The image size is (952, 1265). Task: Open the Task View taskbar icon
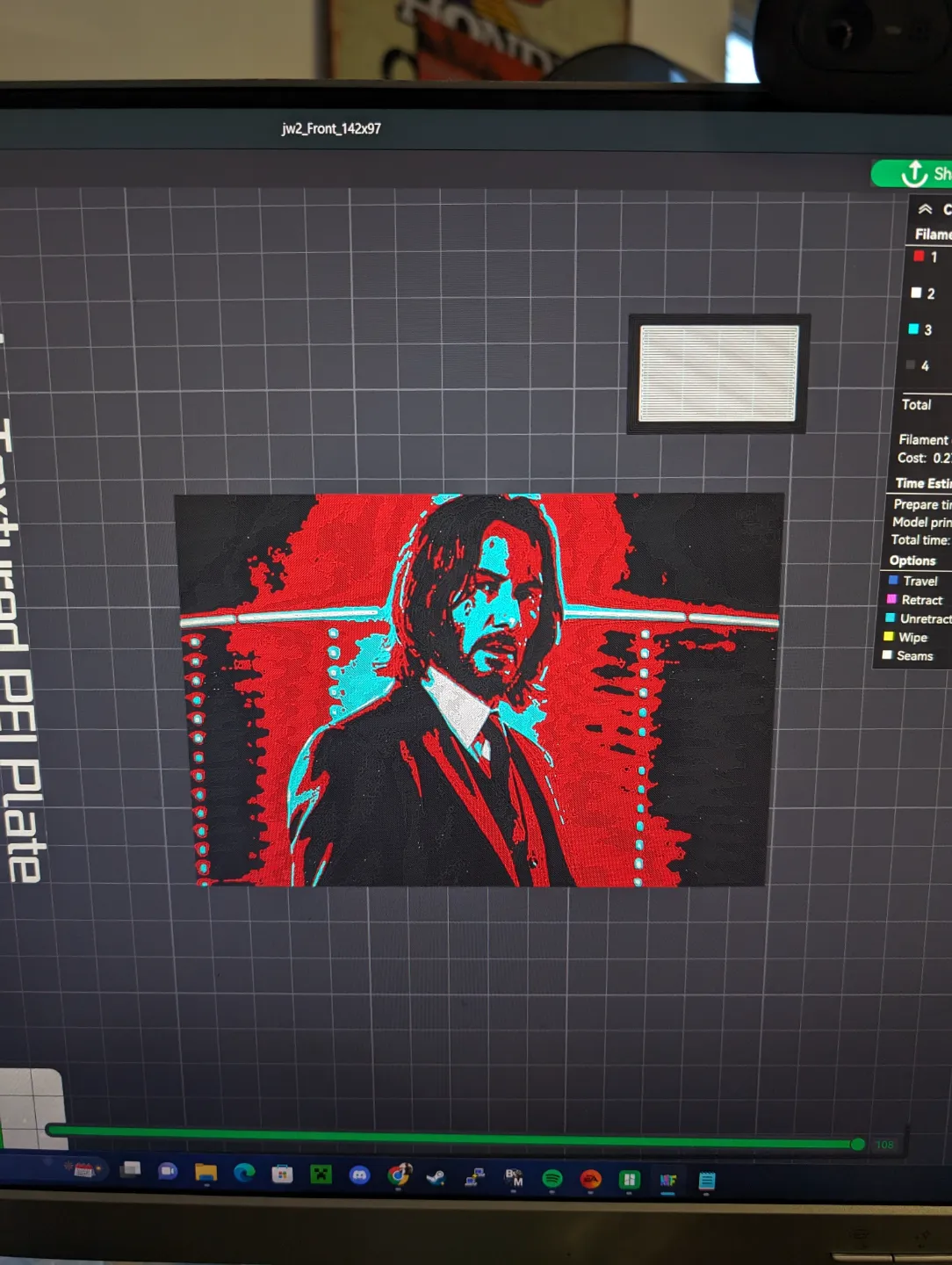pos(131,1168)
